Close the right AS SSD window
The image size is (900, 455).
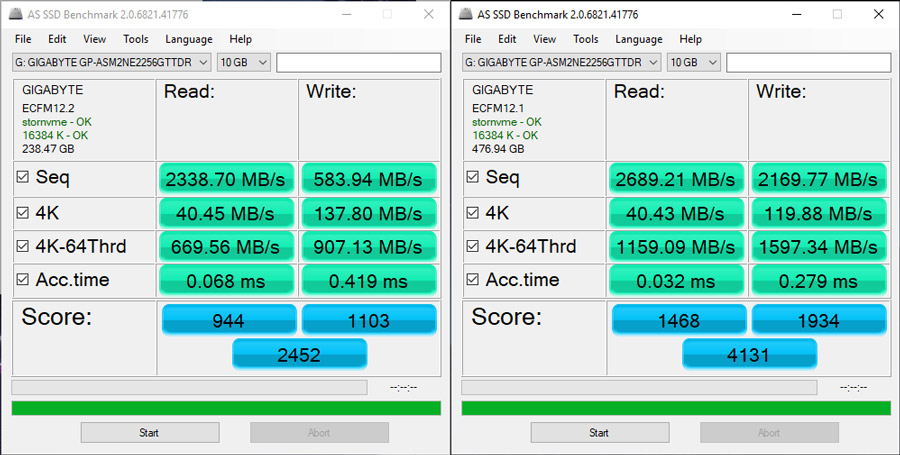coord(879,14)
